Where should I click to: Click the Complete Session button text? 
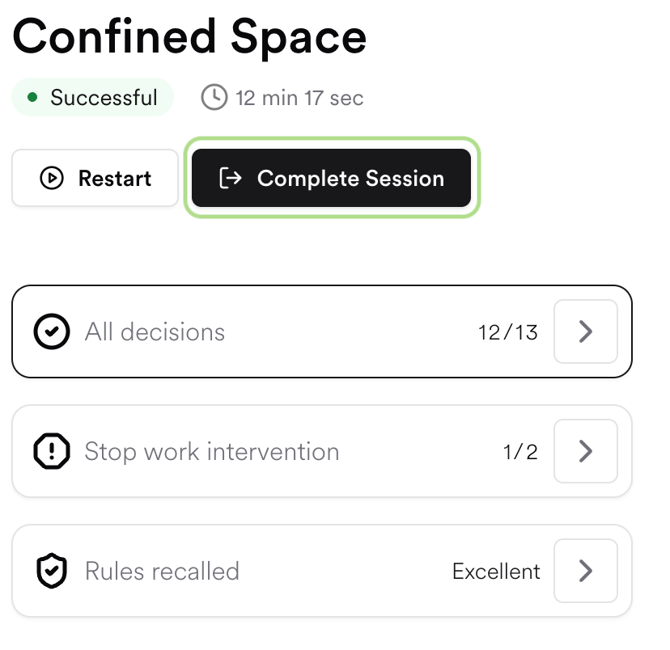[350, 179]
